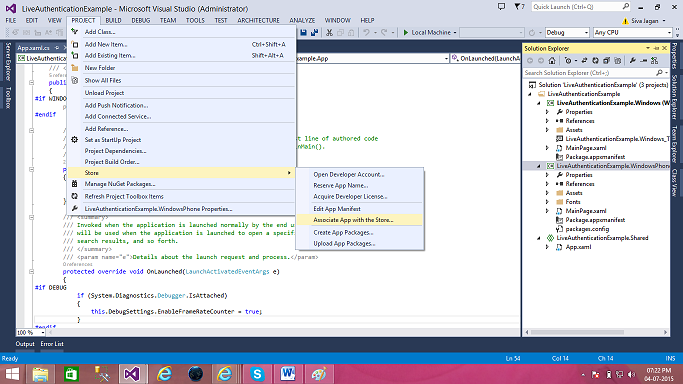The width and height of the screenshot is (683, 384).
Task: Click the feedback speech bubble icon
Action: [501, 7]
